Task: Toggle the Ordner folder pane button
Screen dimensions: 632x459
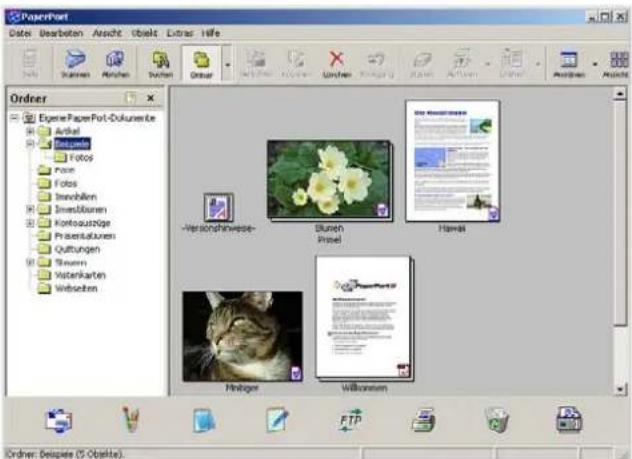Action: click(201, 63)
